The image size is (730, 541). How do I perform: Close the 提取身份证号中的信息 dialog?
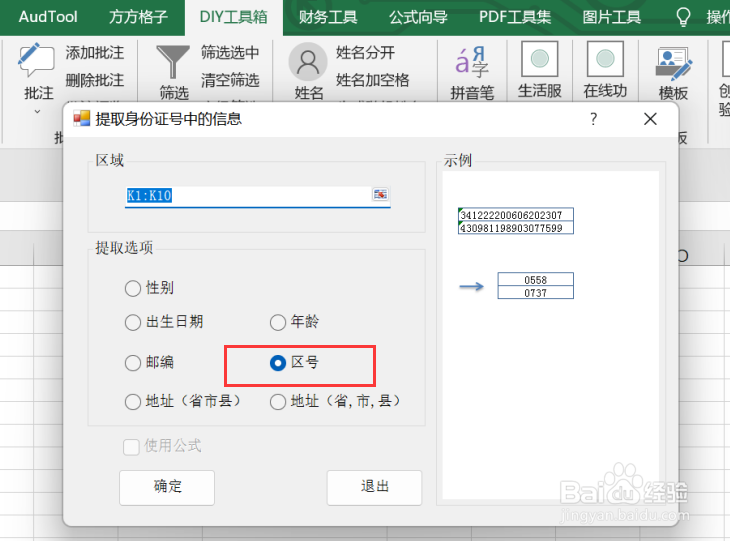point(650,119)
